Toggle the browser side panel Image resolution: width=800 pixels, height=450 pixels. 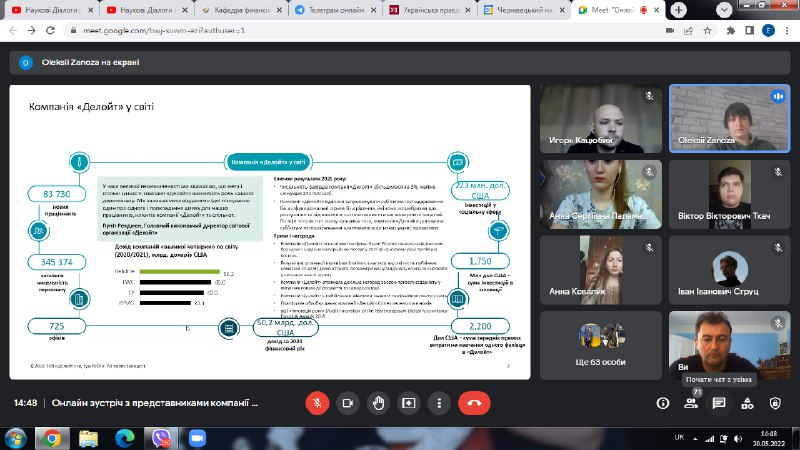(749, 31)
